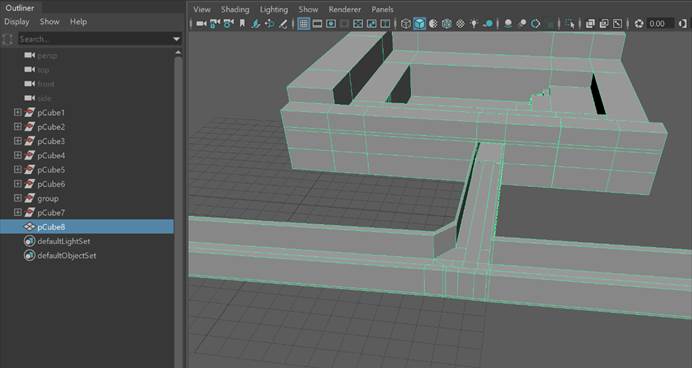Toggle the Safe Title icon

[x=385, y=23]
